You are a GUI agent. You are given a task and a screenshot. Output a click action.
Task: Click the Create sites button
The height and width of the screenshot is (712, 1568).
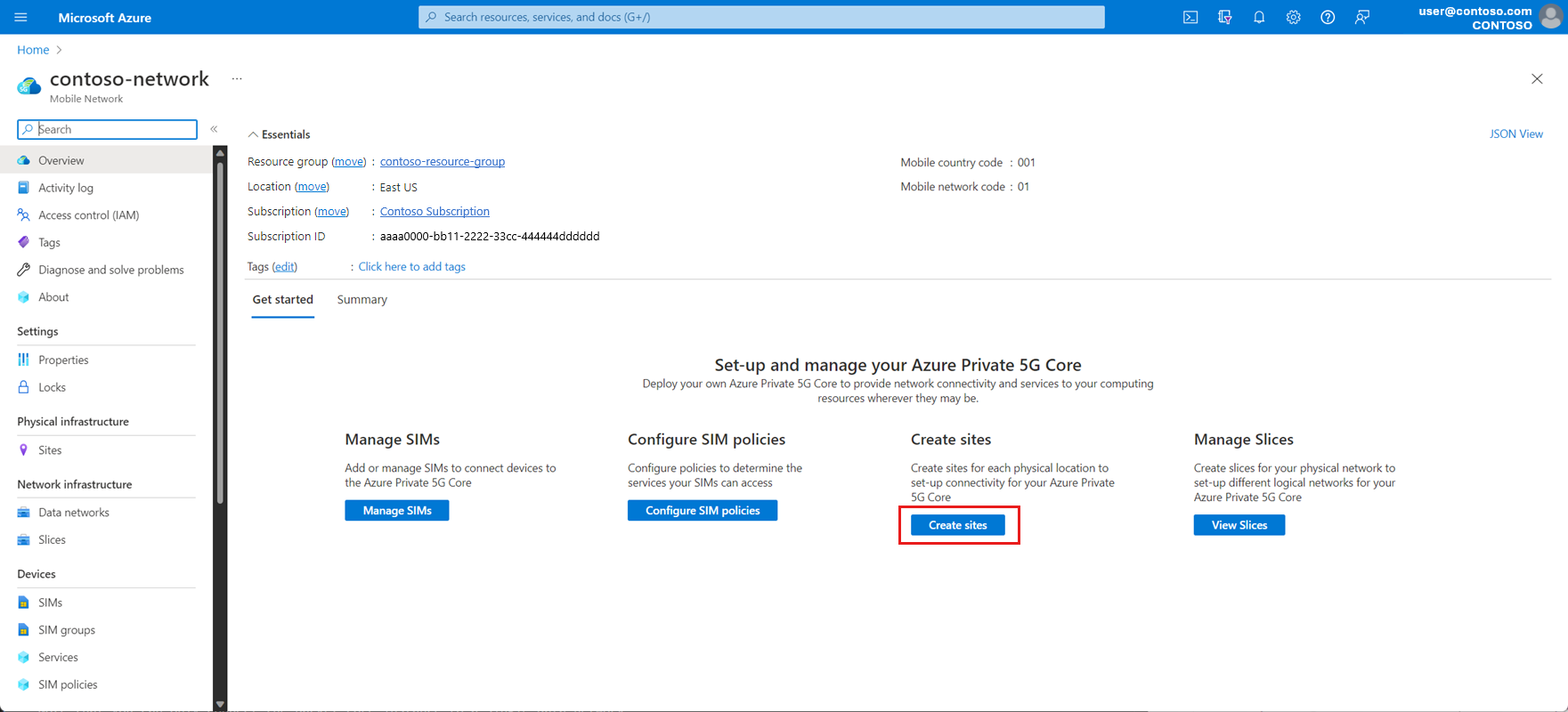tap(958, 525)
